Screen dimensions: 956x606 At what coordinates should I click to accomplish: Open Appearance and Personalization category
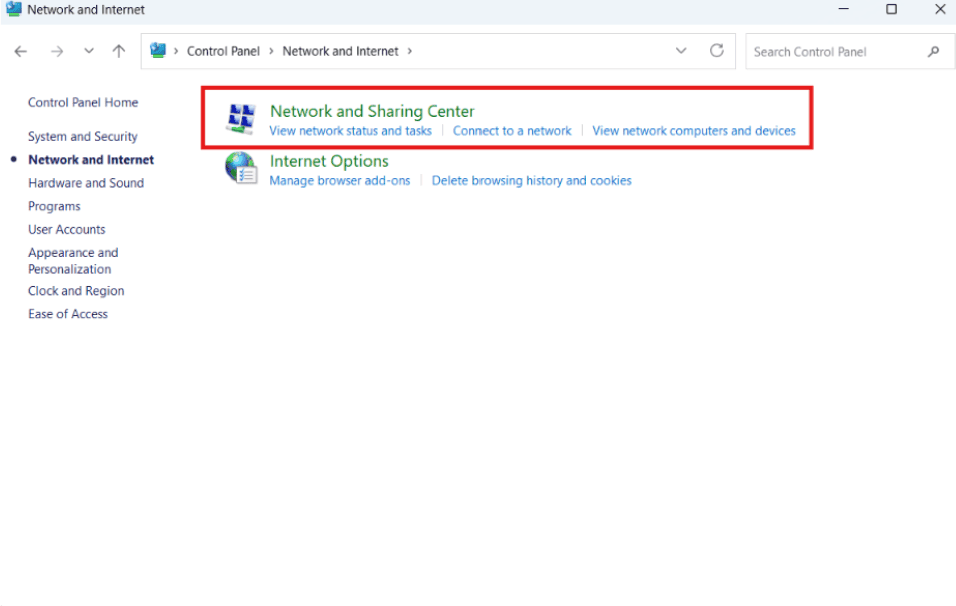(73, 261)
